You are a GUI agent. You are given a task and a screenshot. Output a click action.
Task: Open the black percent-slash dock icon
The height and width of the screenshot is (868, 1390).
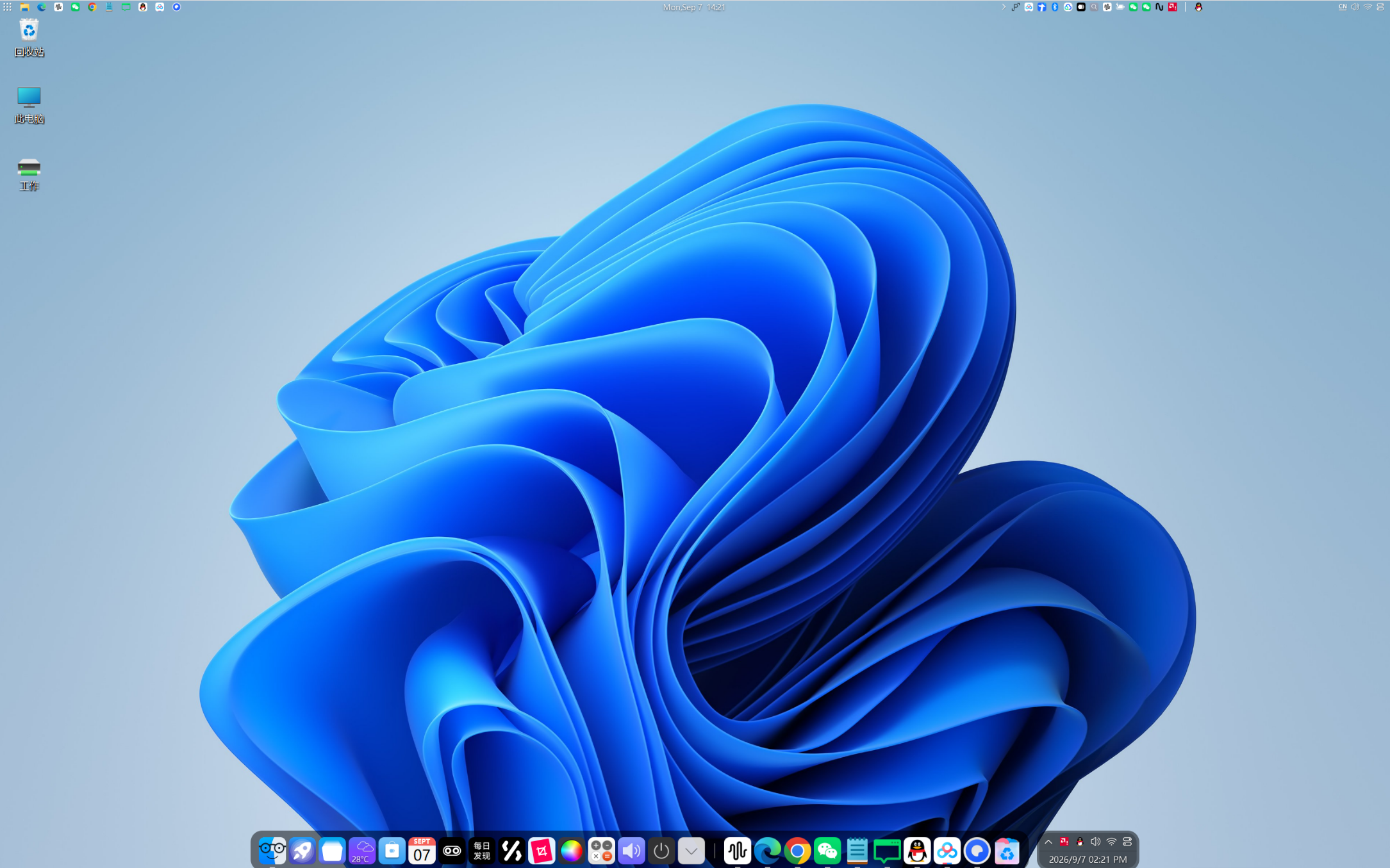tap(511, 851)
